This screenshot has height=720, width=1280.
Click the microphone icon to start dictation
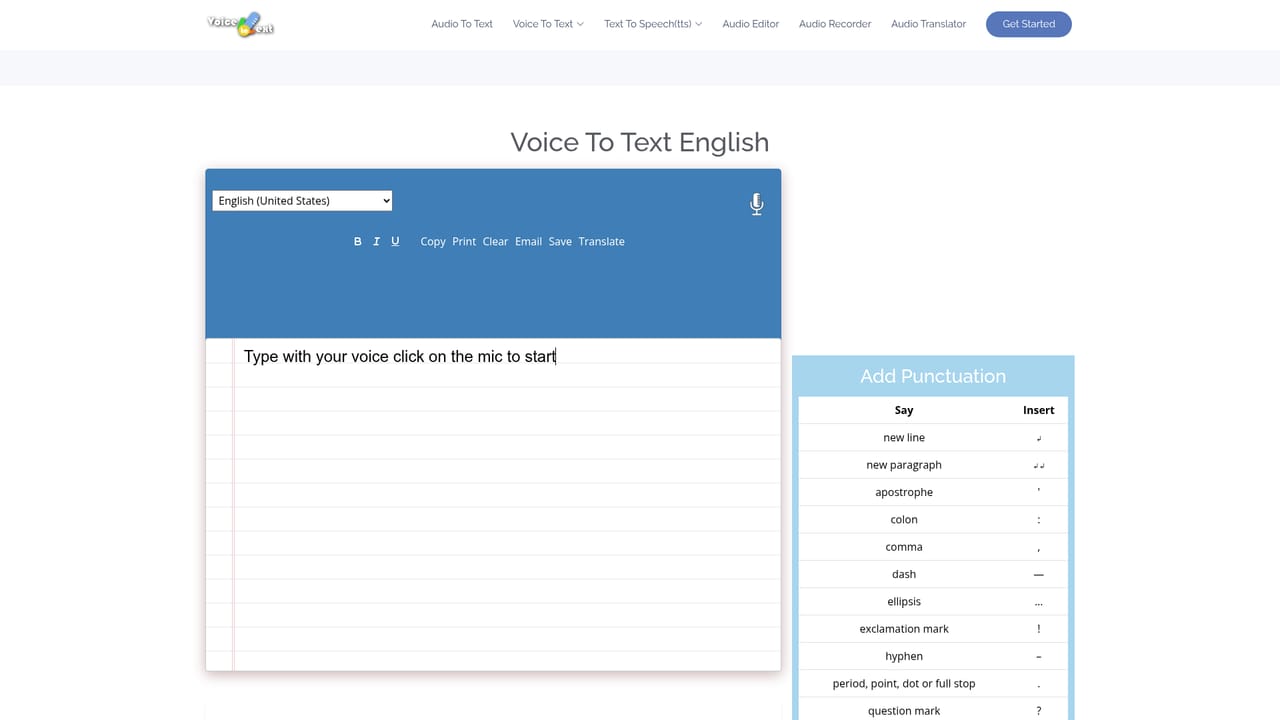(757, 205)
